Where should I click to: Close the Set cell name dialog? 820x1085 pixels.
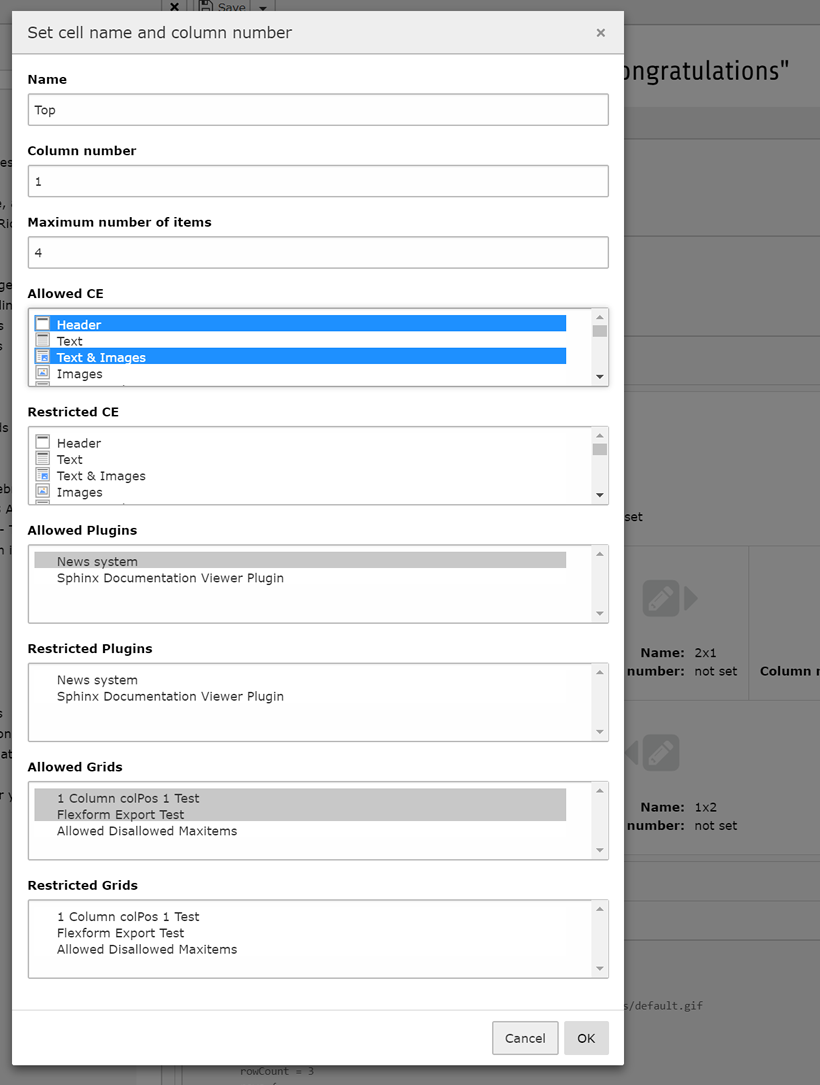pos(600,33)
